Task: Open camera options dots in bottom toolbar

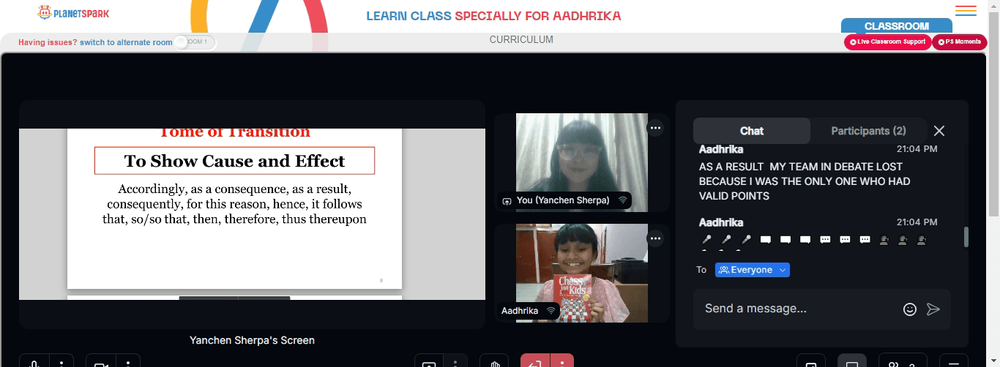Action: [128, 361]
